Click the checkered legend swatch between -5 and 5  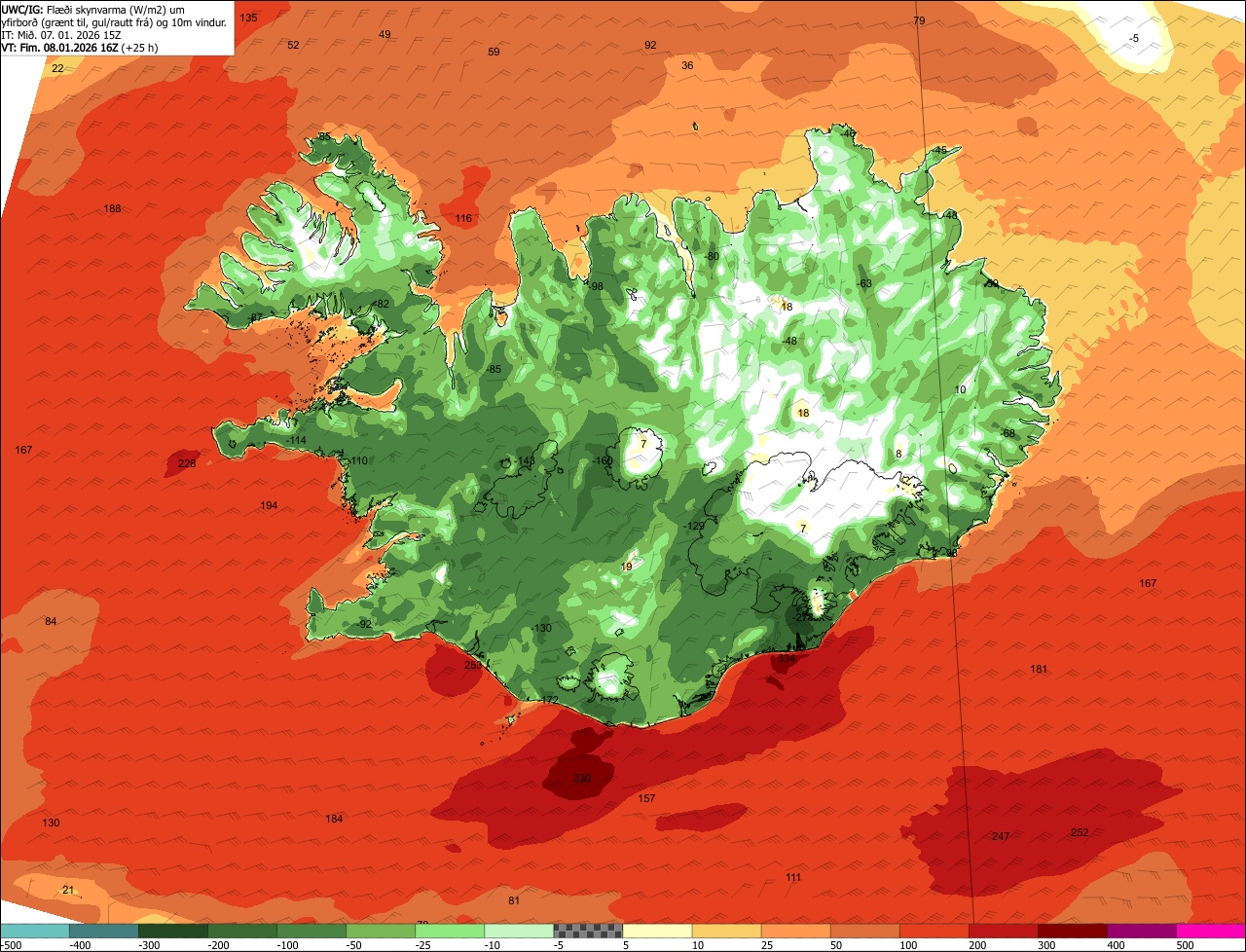tap(588, 931)
